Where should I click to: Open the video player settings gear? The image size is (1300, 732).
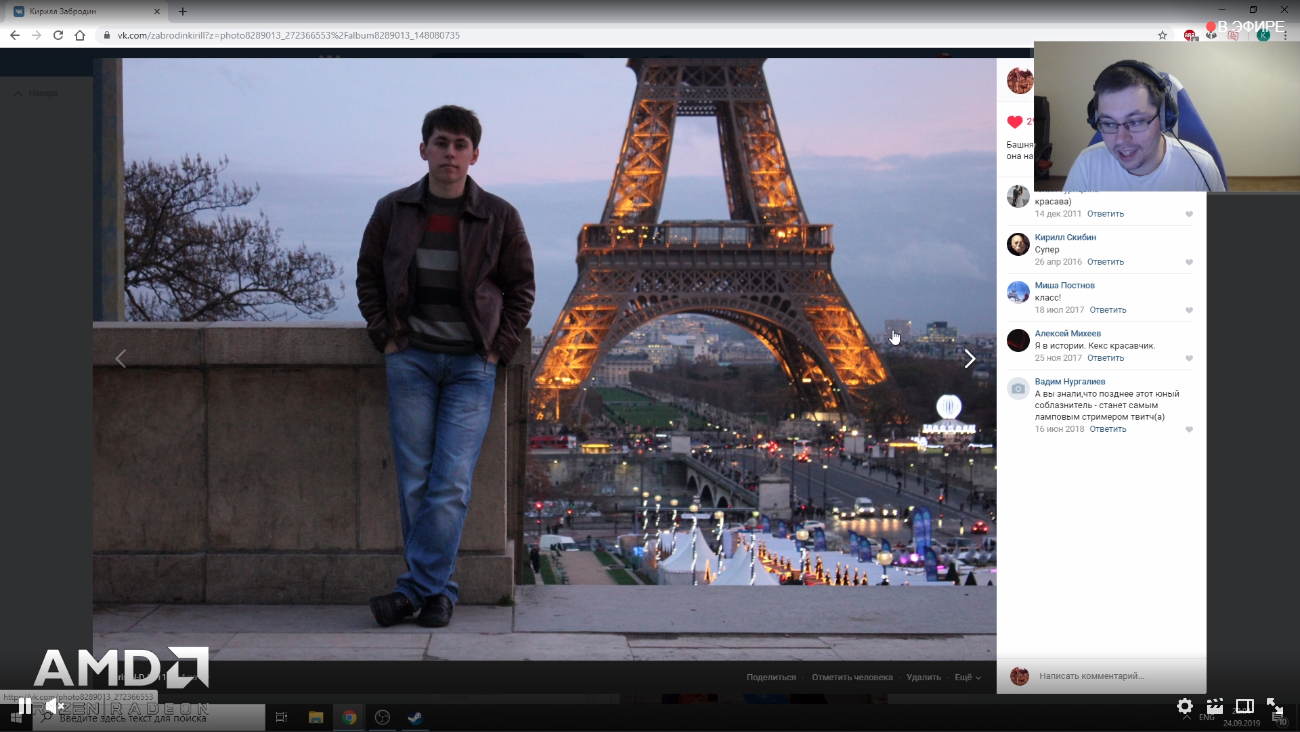[1185, 706]
